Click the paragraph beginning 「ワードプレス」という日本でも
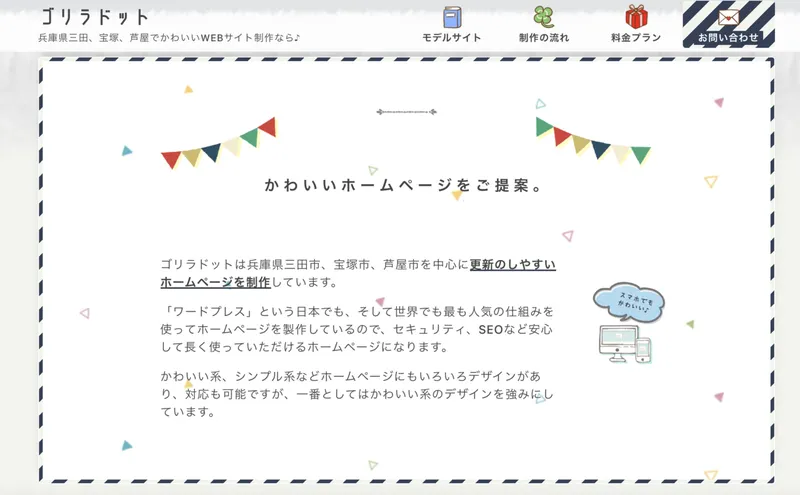Viewport: 800px width, 495px height. coord(357,329)
